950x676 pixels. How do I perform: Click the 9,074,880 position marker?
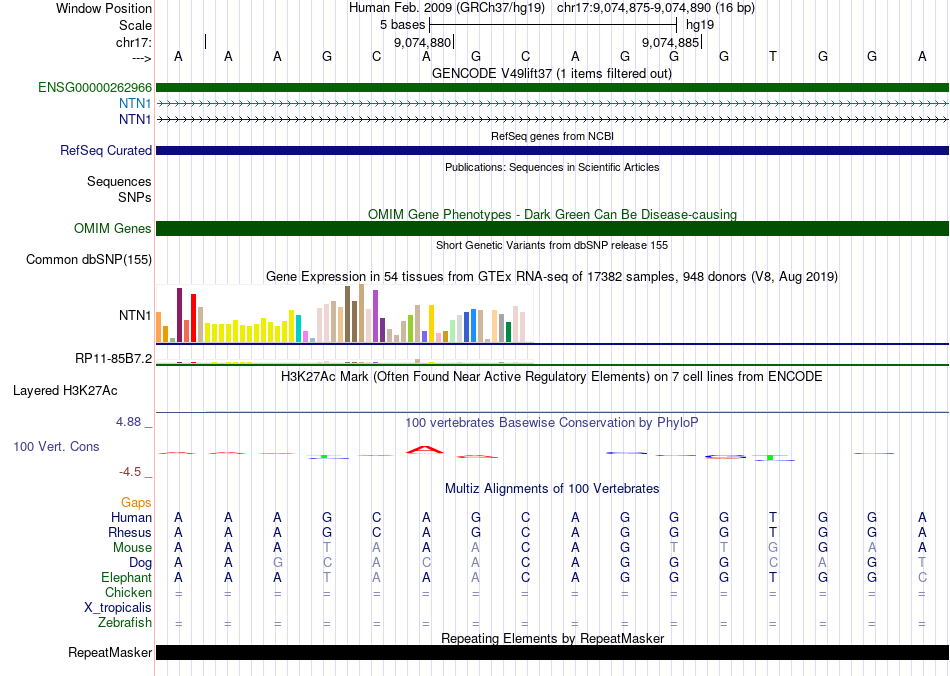424,42
